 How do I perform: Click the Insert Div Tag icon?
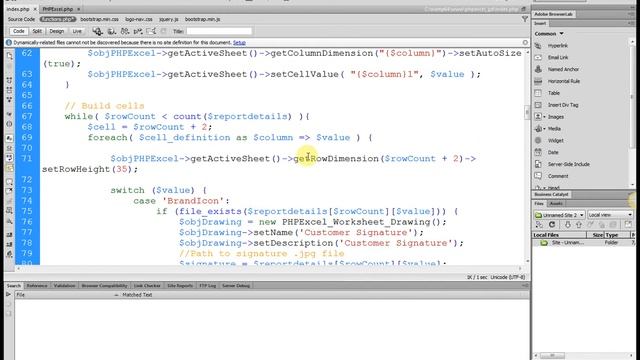pyautogui.click(x=538, y=105)
